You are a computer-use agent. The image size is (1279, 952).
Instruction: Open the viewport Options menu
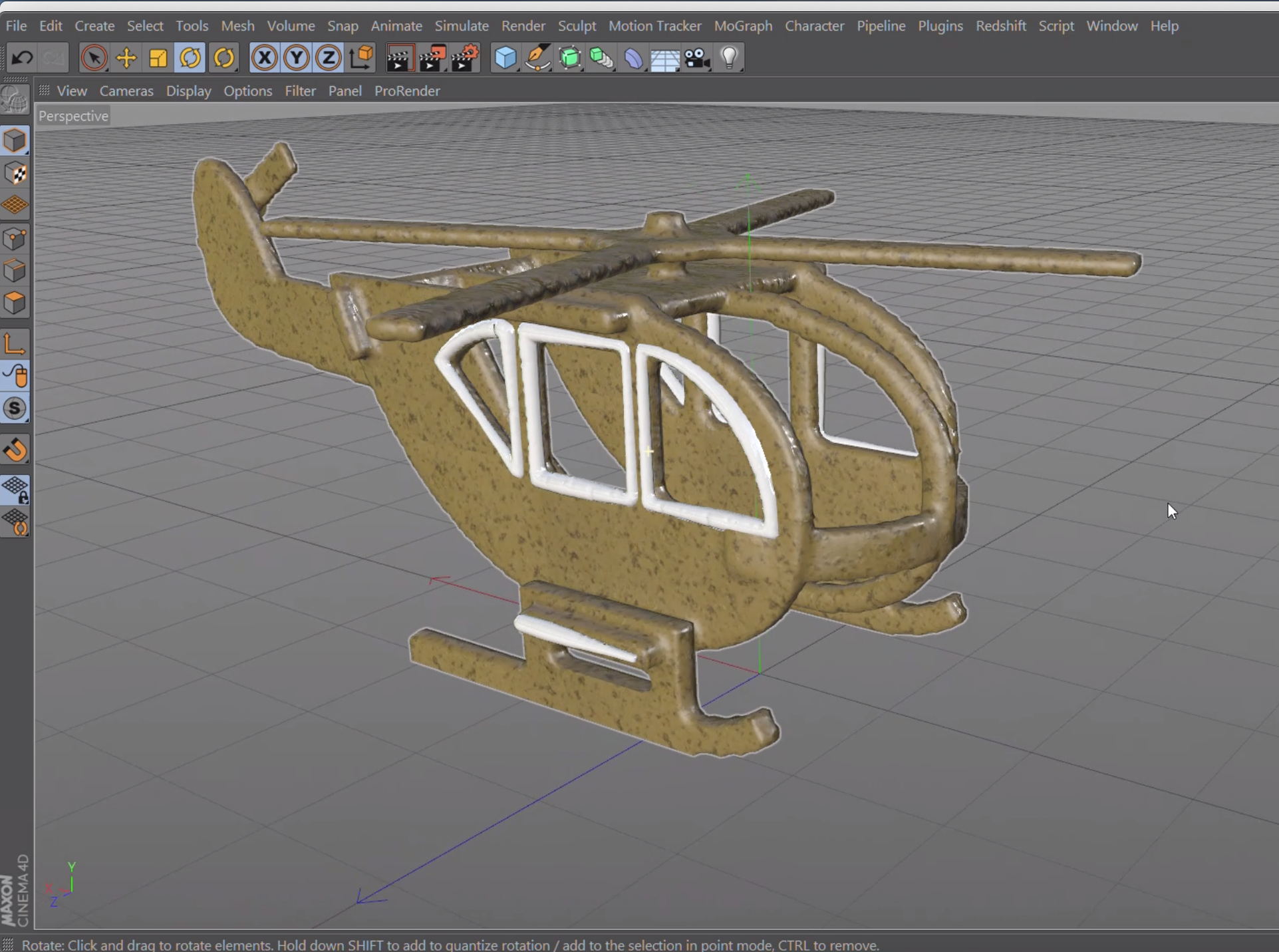coord(247,91)
